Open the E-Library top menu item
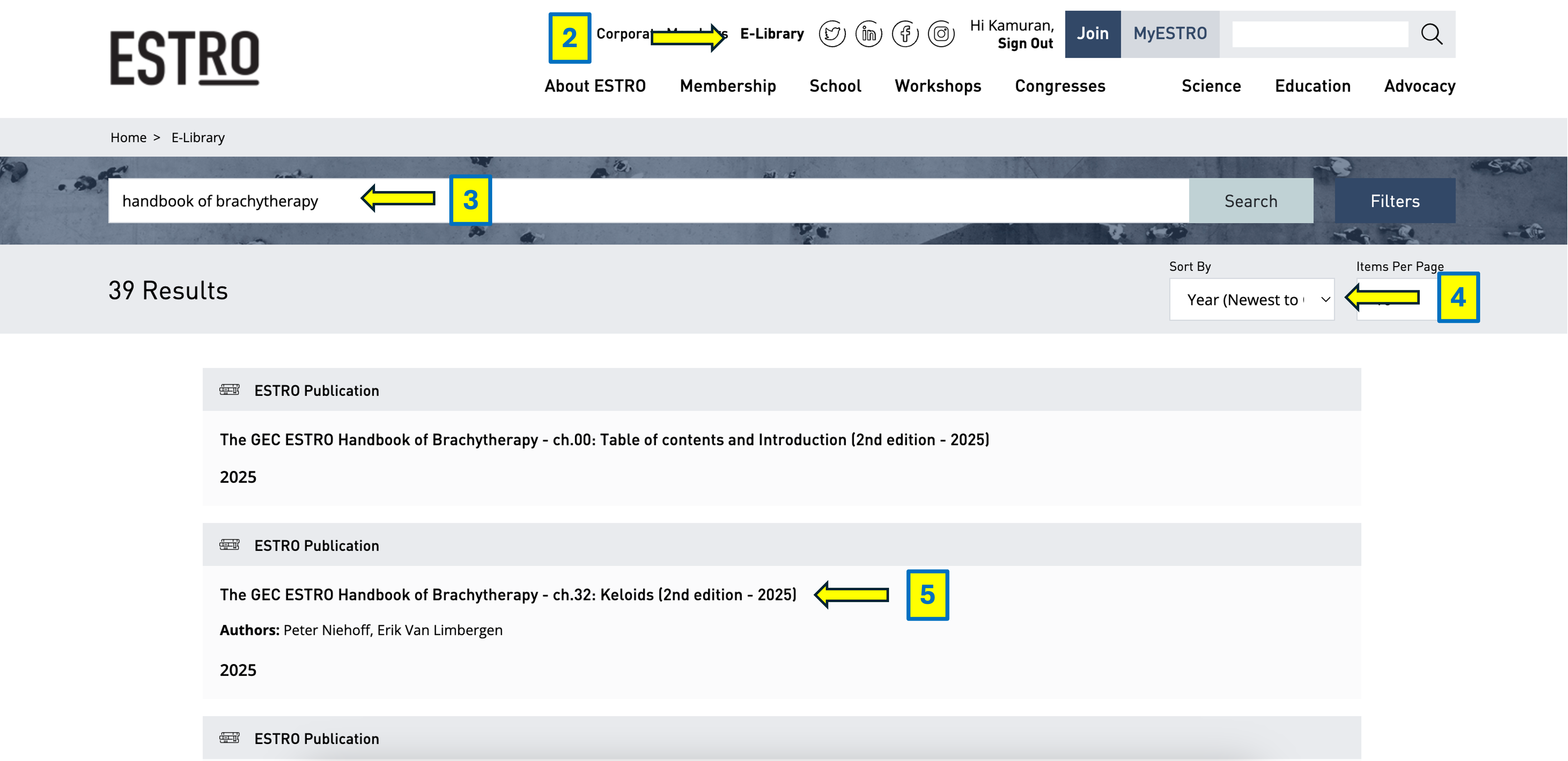This screenshot has height=761, width=1568. tap(771, 34)
